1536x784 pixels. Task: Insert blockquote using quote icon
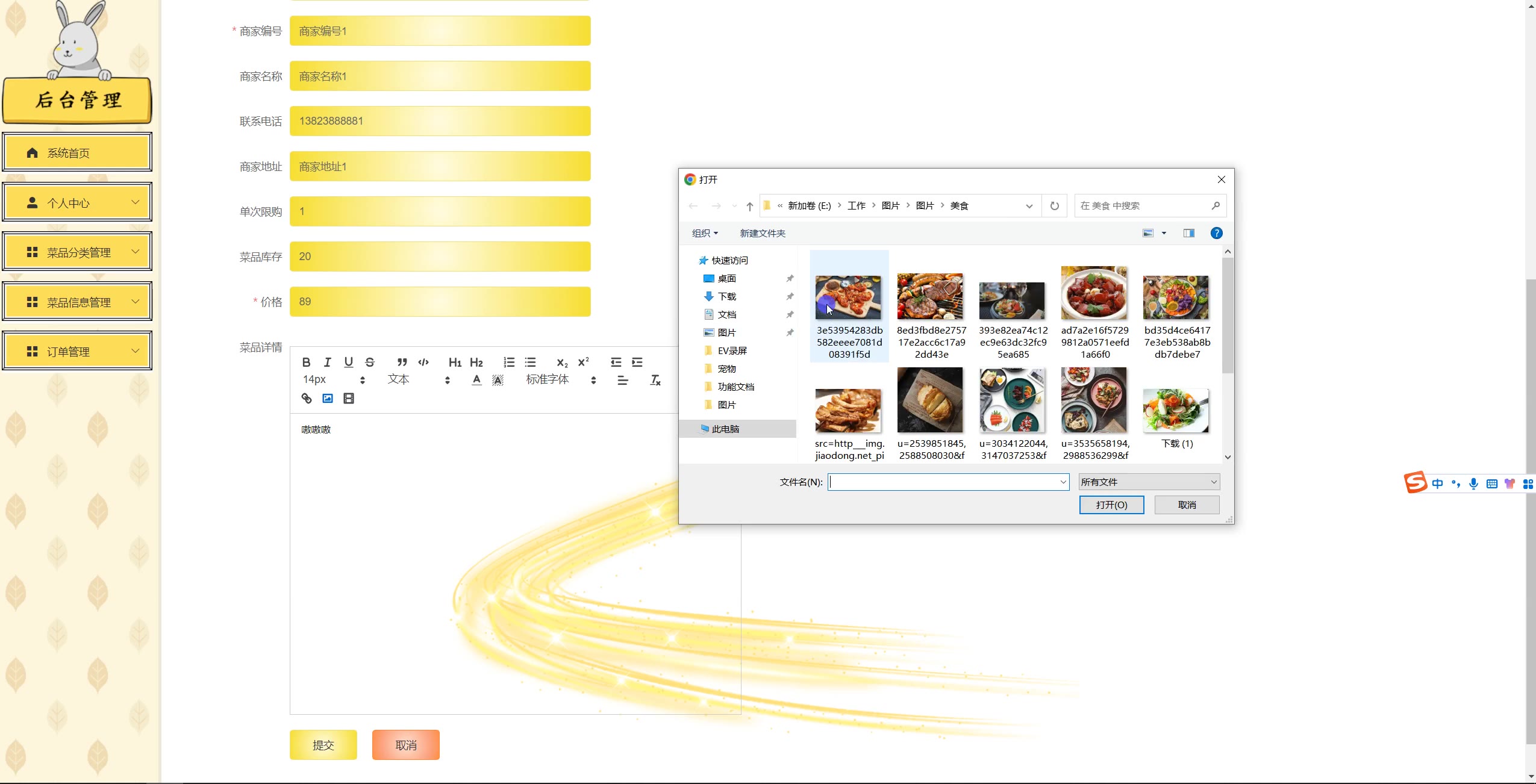tap(402, 362)
